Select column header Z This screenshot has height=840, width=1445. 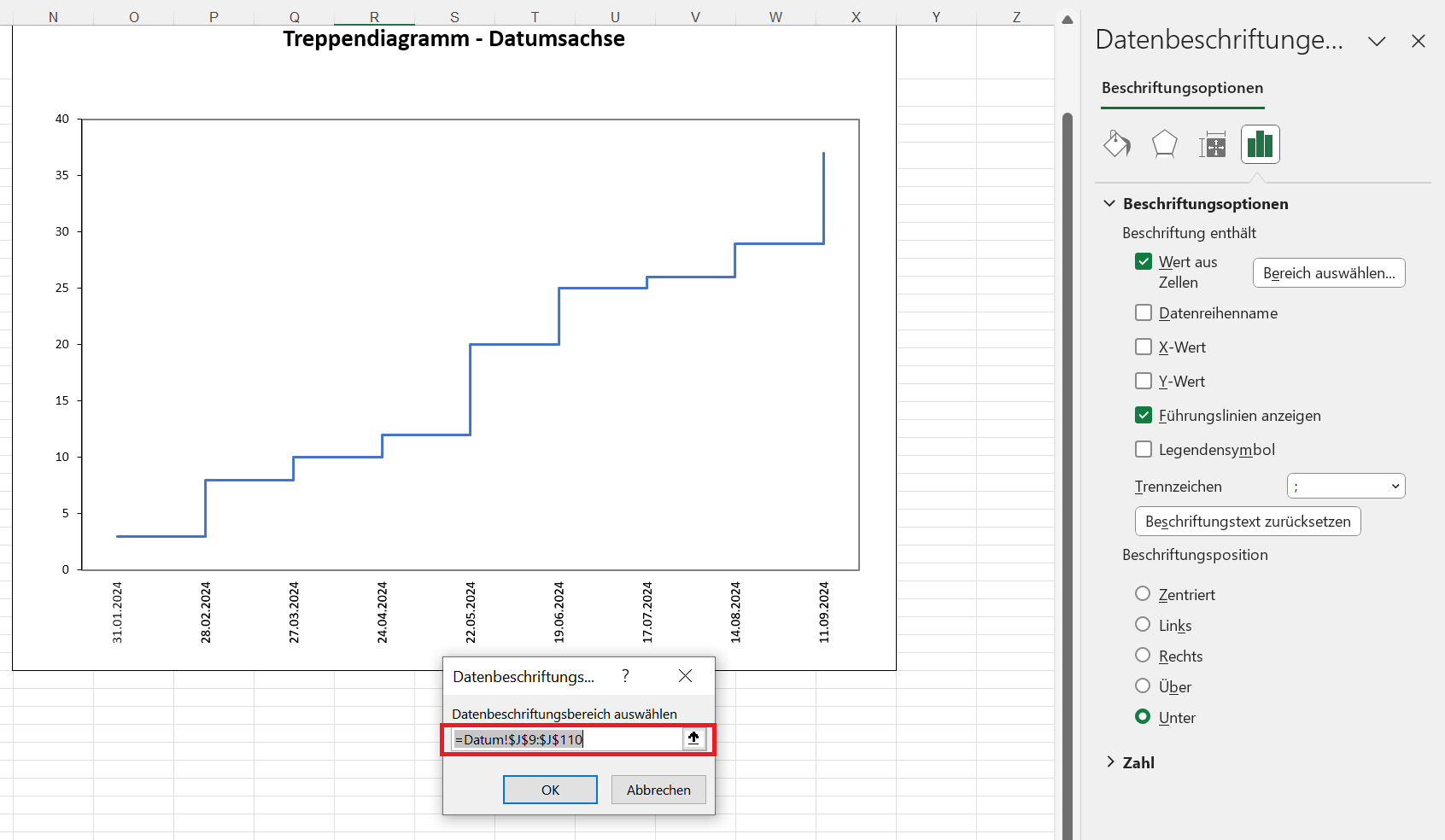tap(1016, 17)
